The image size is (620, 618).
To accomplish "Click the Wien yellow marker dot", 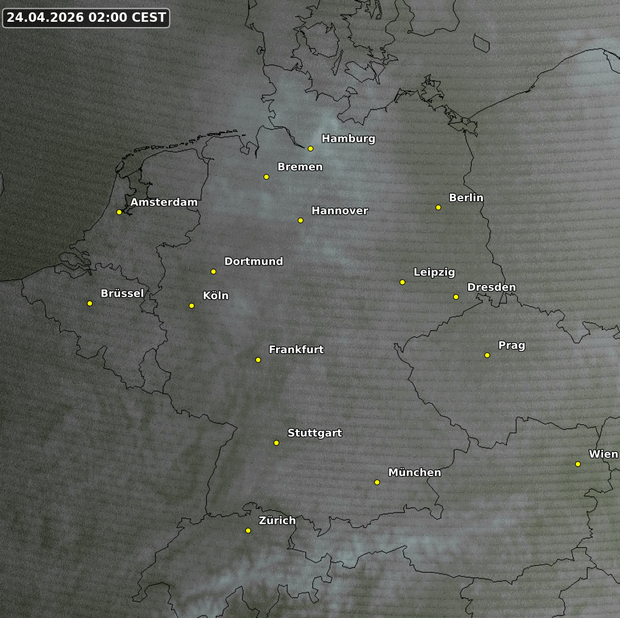I will (x=578, y=463).
